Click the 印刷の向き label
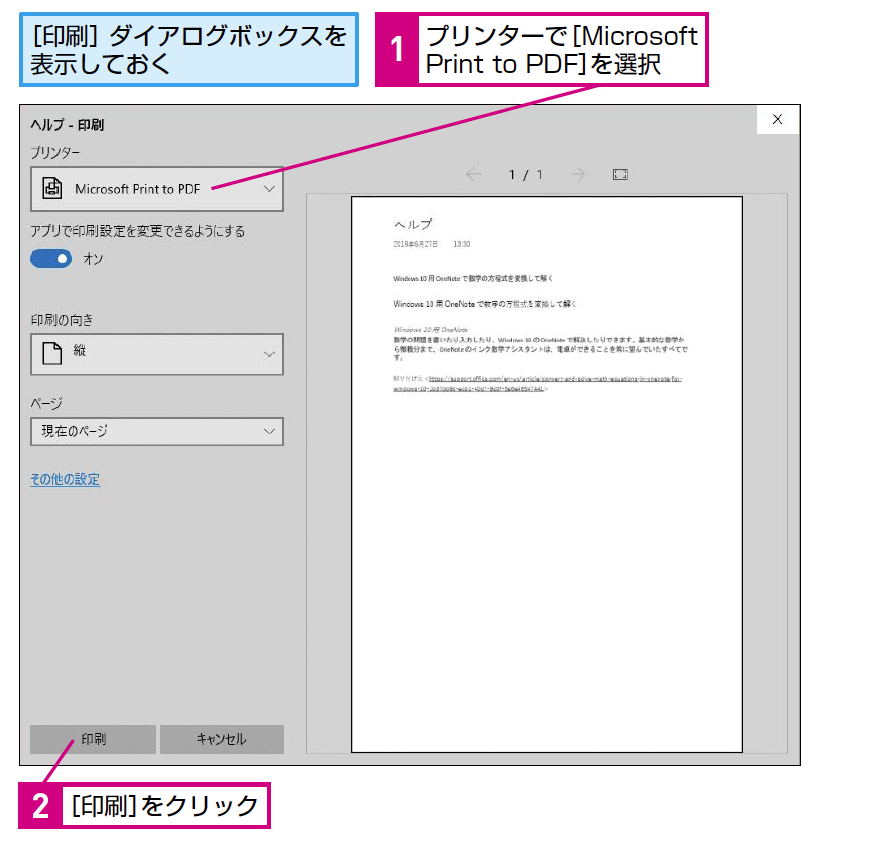The image size is (895, 842). tap(62, 320)
